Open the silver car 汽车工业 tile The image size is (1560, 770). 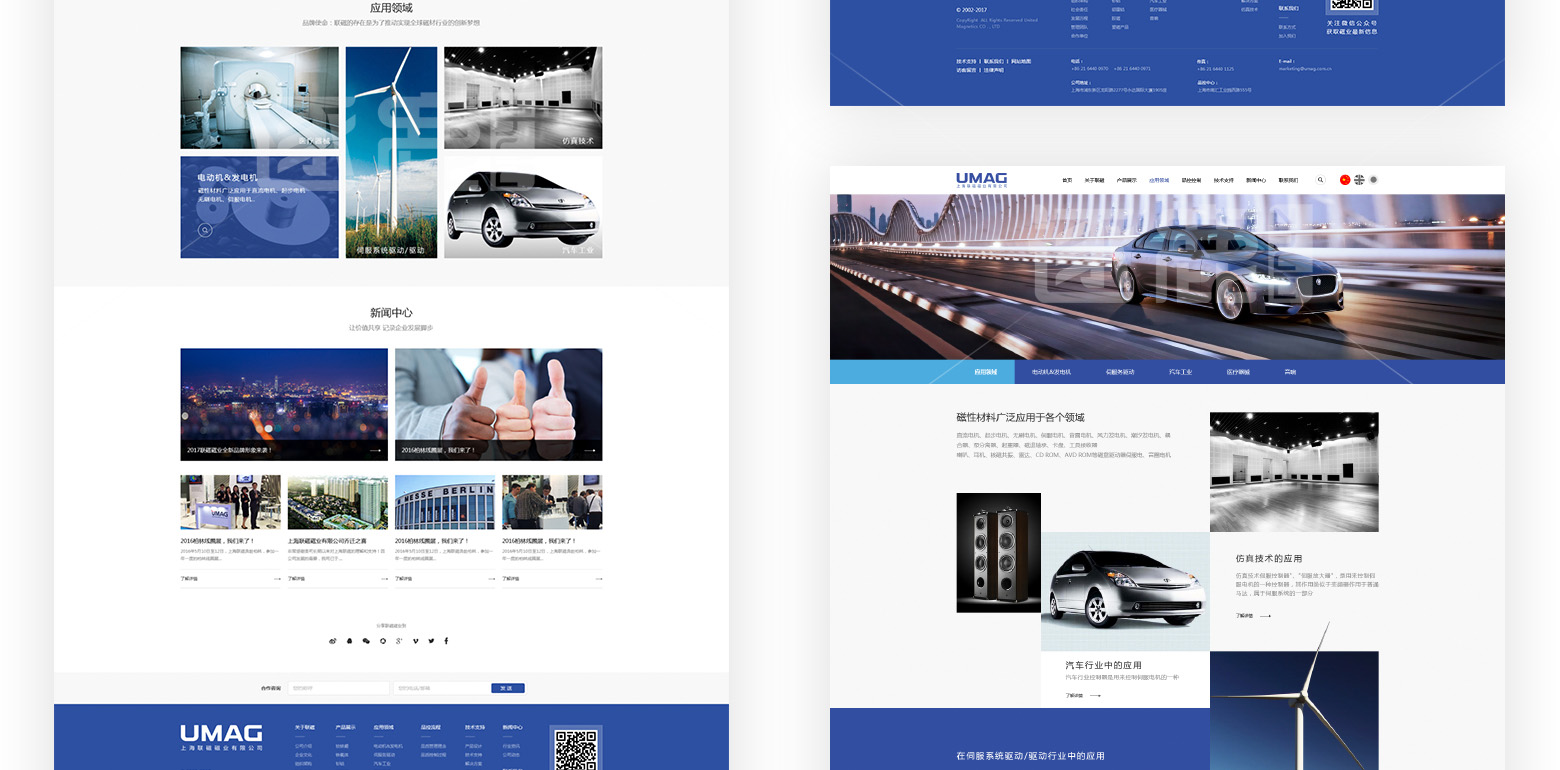click(x=523, y=207)
